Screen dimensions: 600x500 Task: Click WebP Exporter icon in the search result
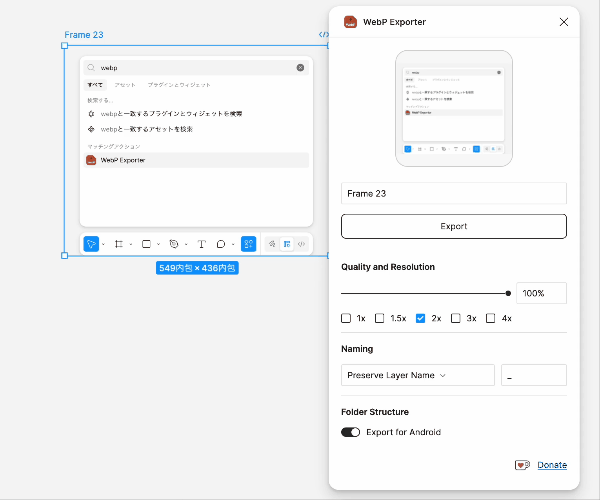tap(91, 160)
